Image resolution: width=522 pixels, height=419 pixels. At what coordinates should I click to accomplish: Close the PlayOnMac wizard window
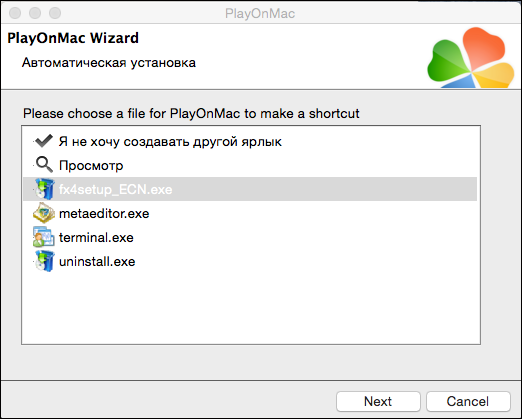coord(15,13)
